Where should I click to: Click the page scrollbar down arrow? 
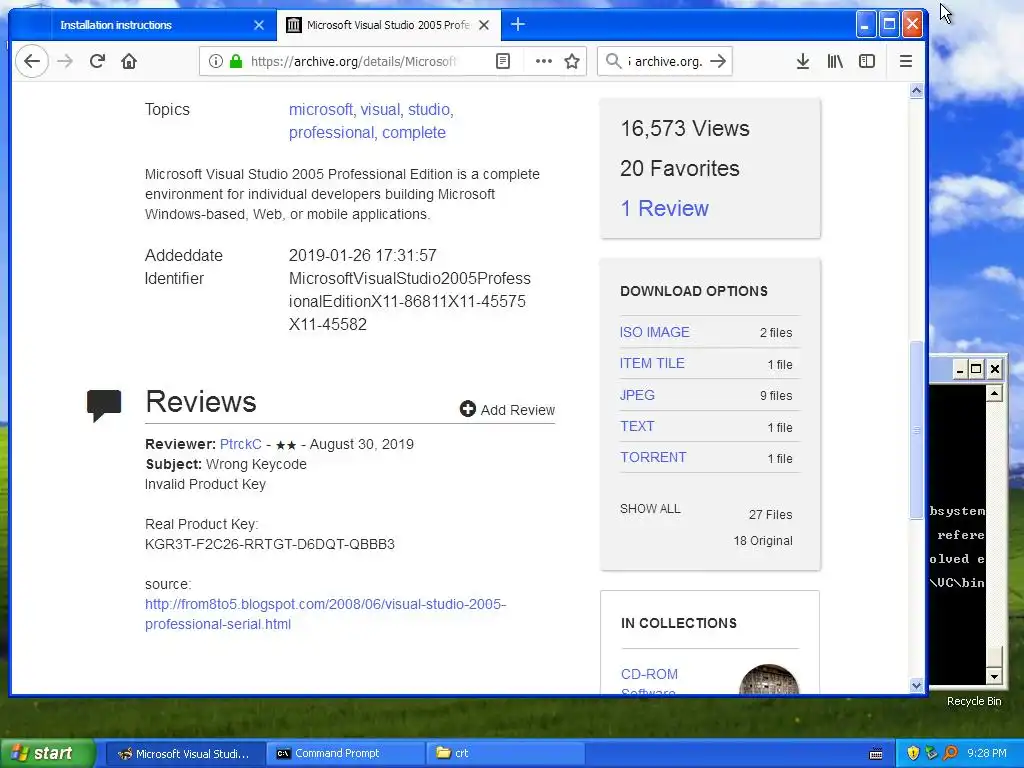click(916, 686)
